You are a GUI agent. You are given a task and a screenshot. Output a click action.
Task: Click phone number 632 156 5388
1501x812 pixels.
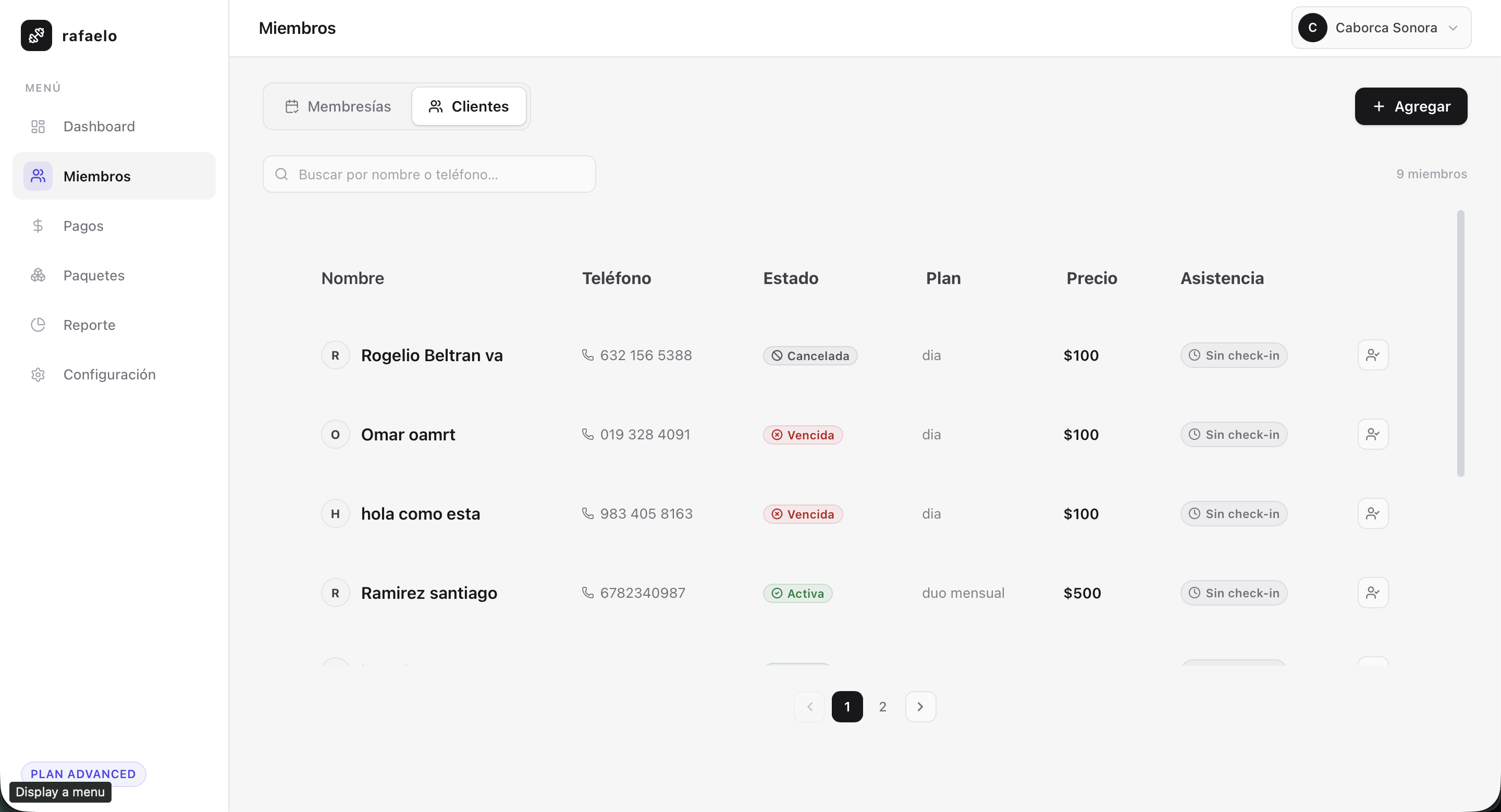coord(646,355)
